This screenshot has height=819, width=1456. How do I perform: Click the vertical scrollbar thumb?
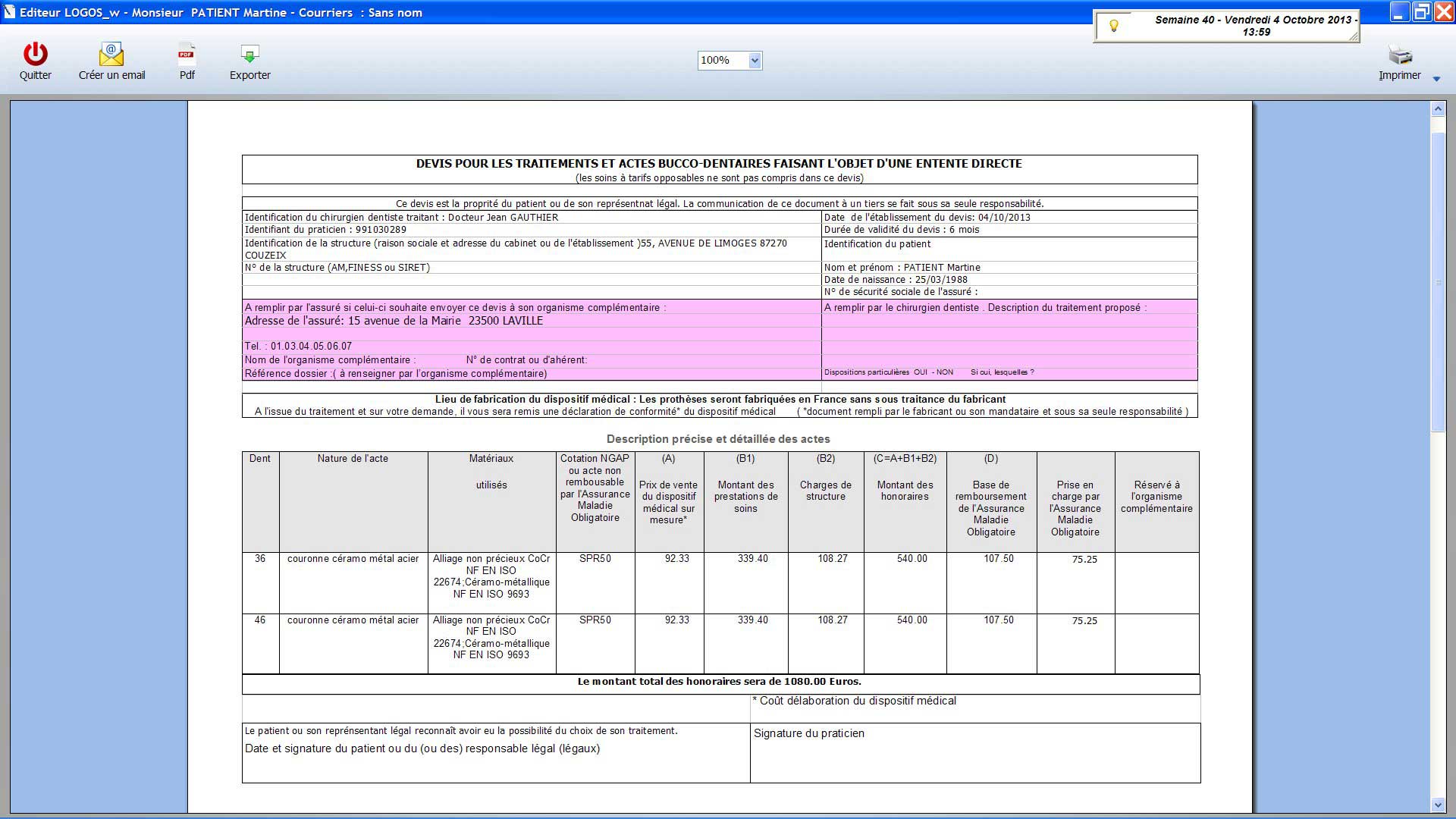1438,281
